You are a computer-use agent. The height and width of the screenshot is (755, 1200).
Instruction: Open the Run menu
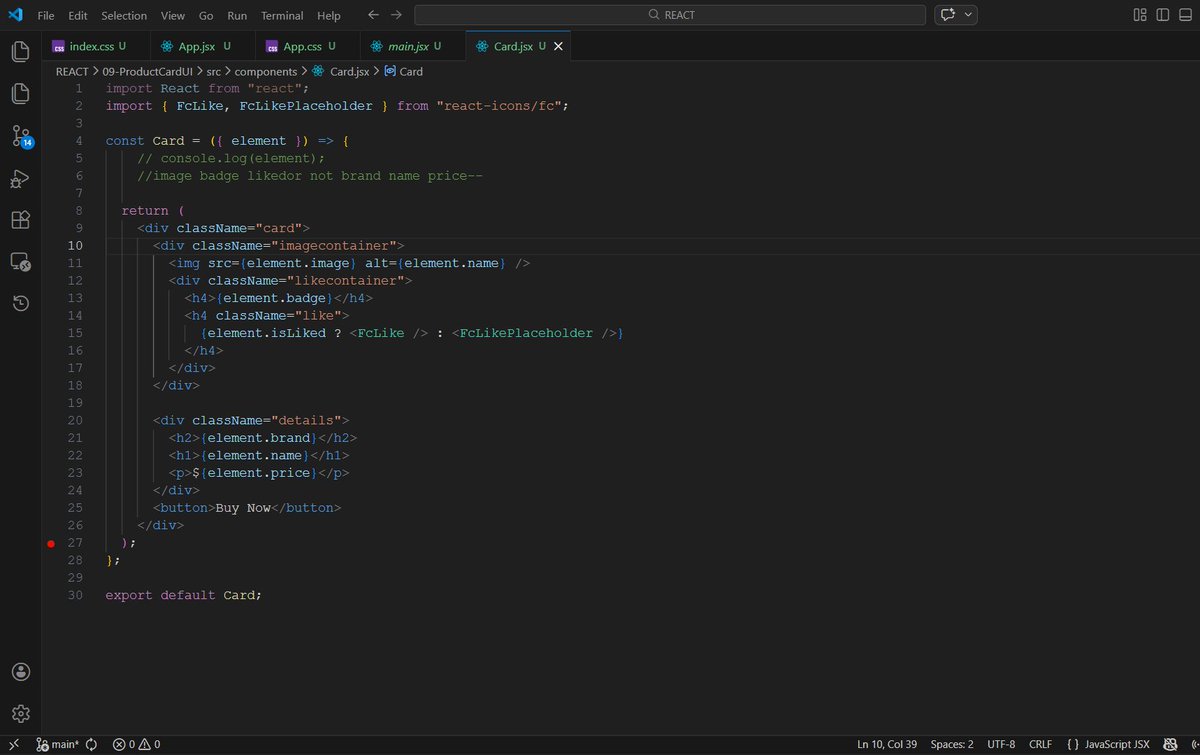(237, 15)
